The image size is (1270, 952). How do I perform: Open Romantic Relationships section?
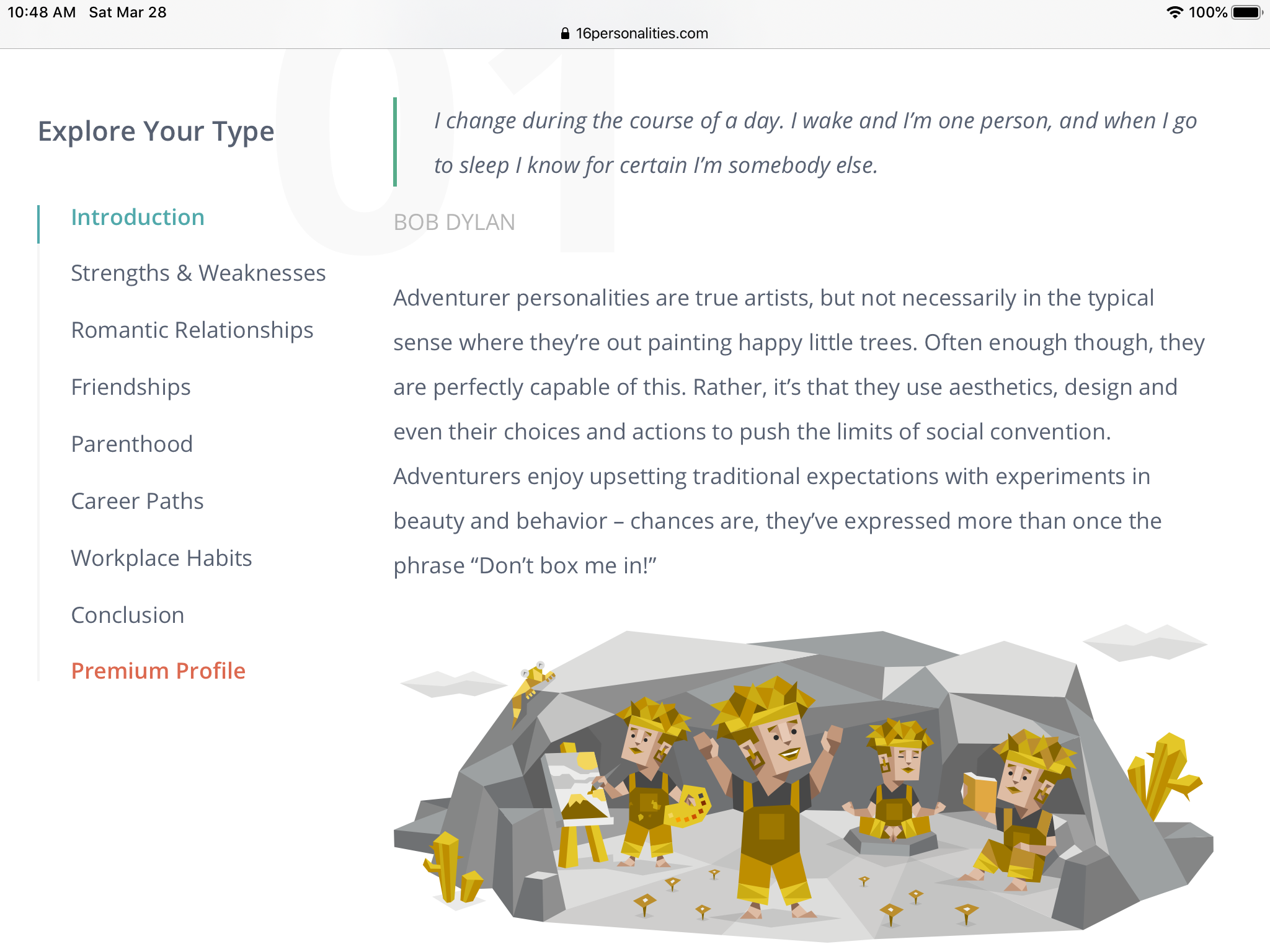tap(192, 330)
